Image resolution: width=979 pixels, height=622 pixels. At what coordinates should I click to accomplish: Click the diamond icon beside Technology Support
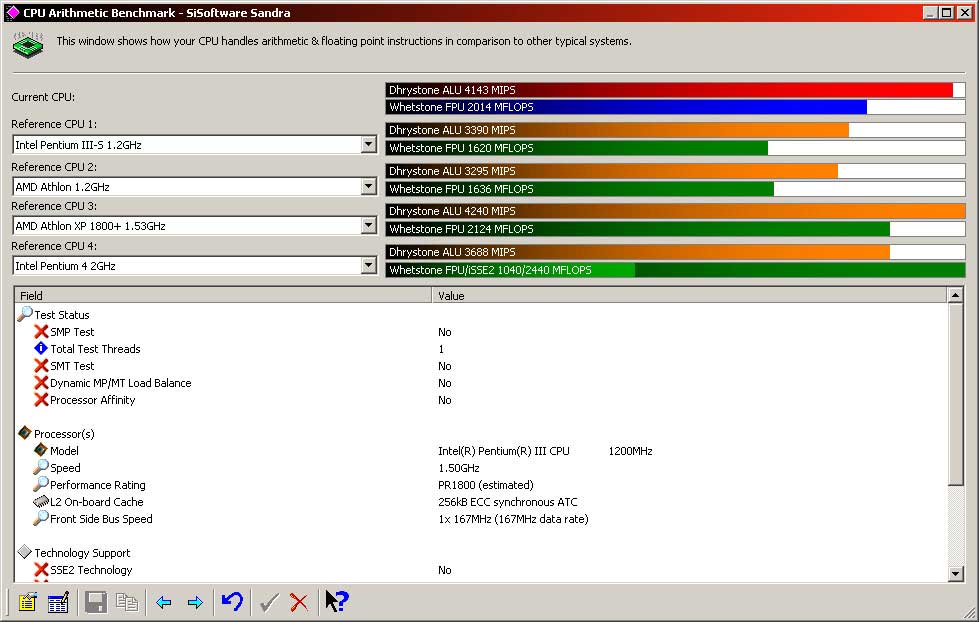25,551
